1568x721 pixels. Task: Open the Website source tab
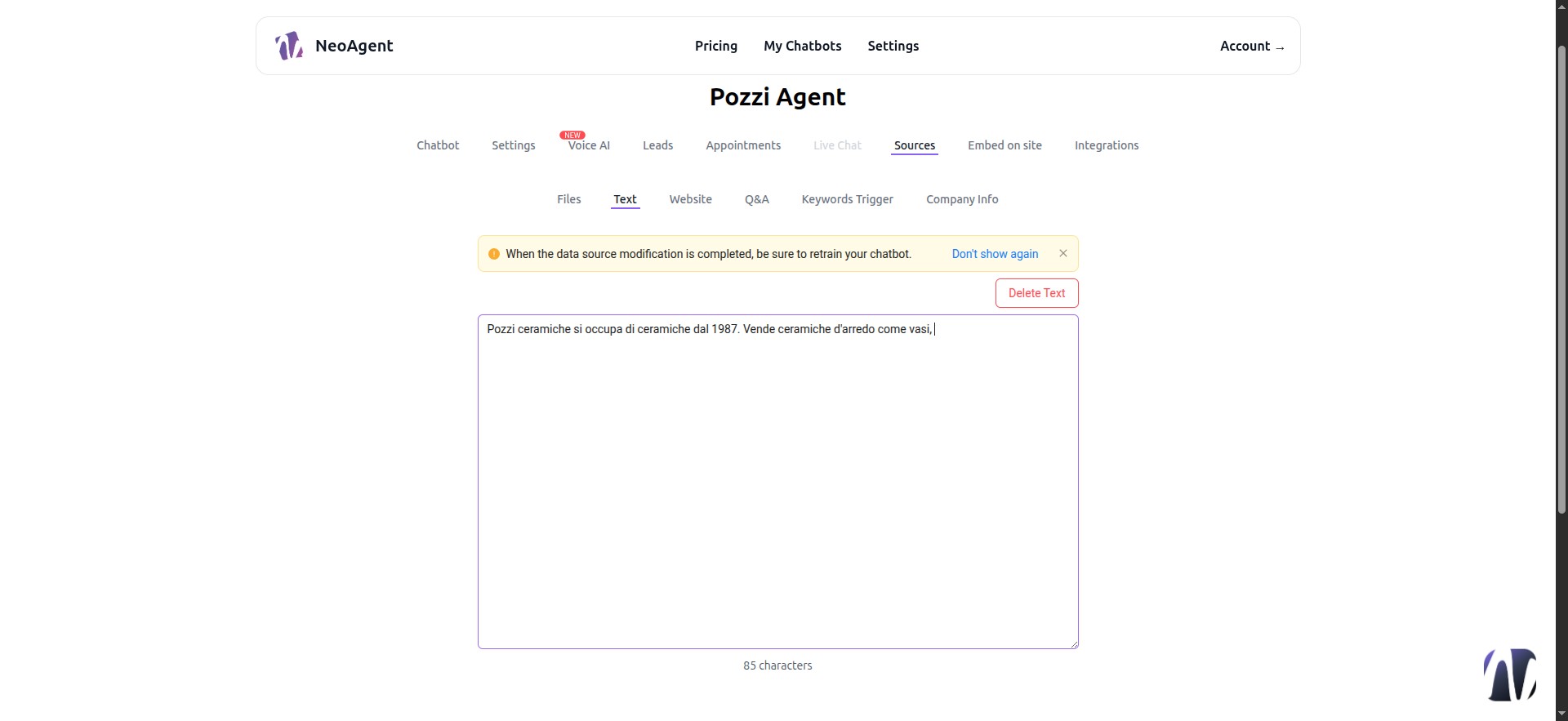click(690, 199)
